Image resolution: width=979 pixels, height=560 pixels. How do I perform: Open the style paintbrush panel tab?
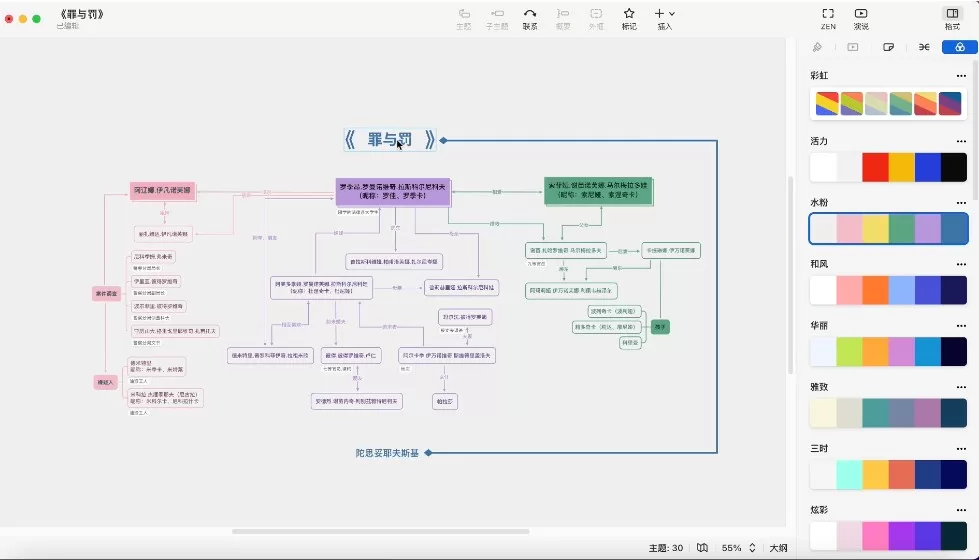pos(818,47)
